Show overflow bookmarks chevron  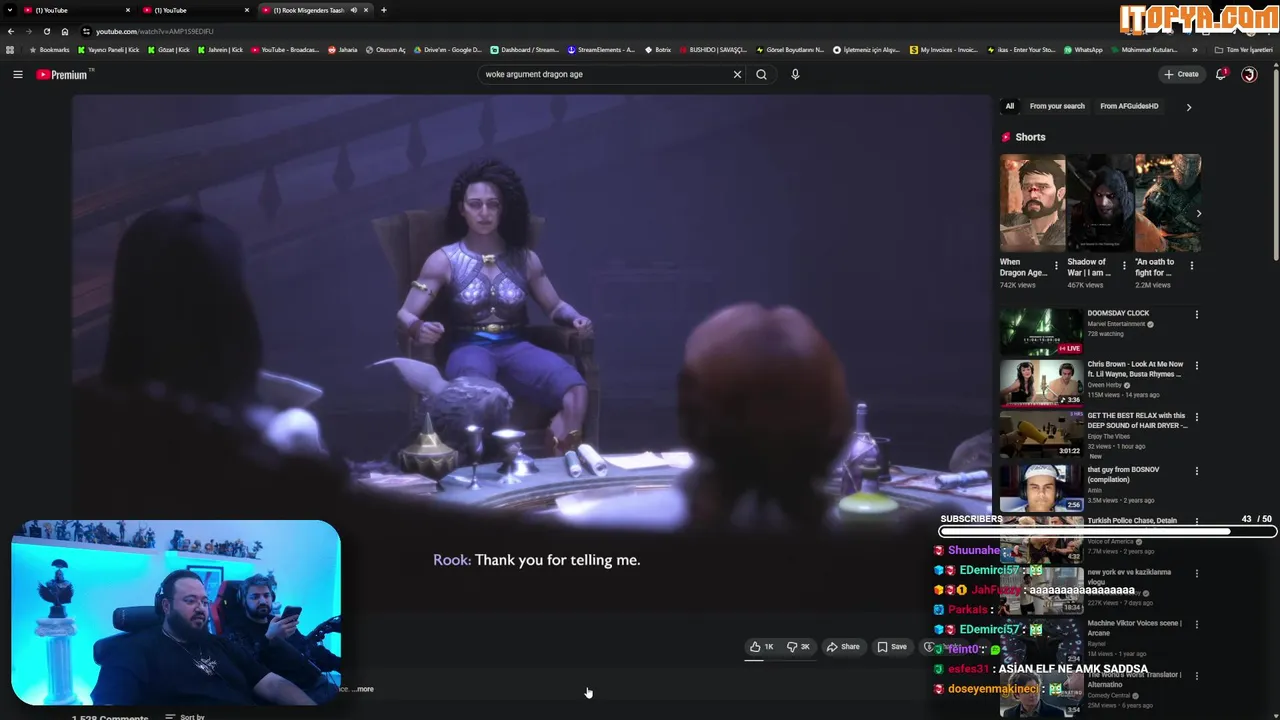1194,49
